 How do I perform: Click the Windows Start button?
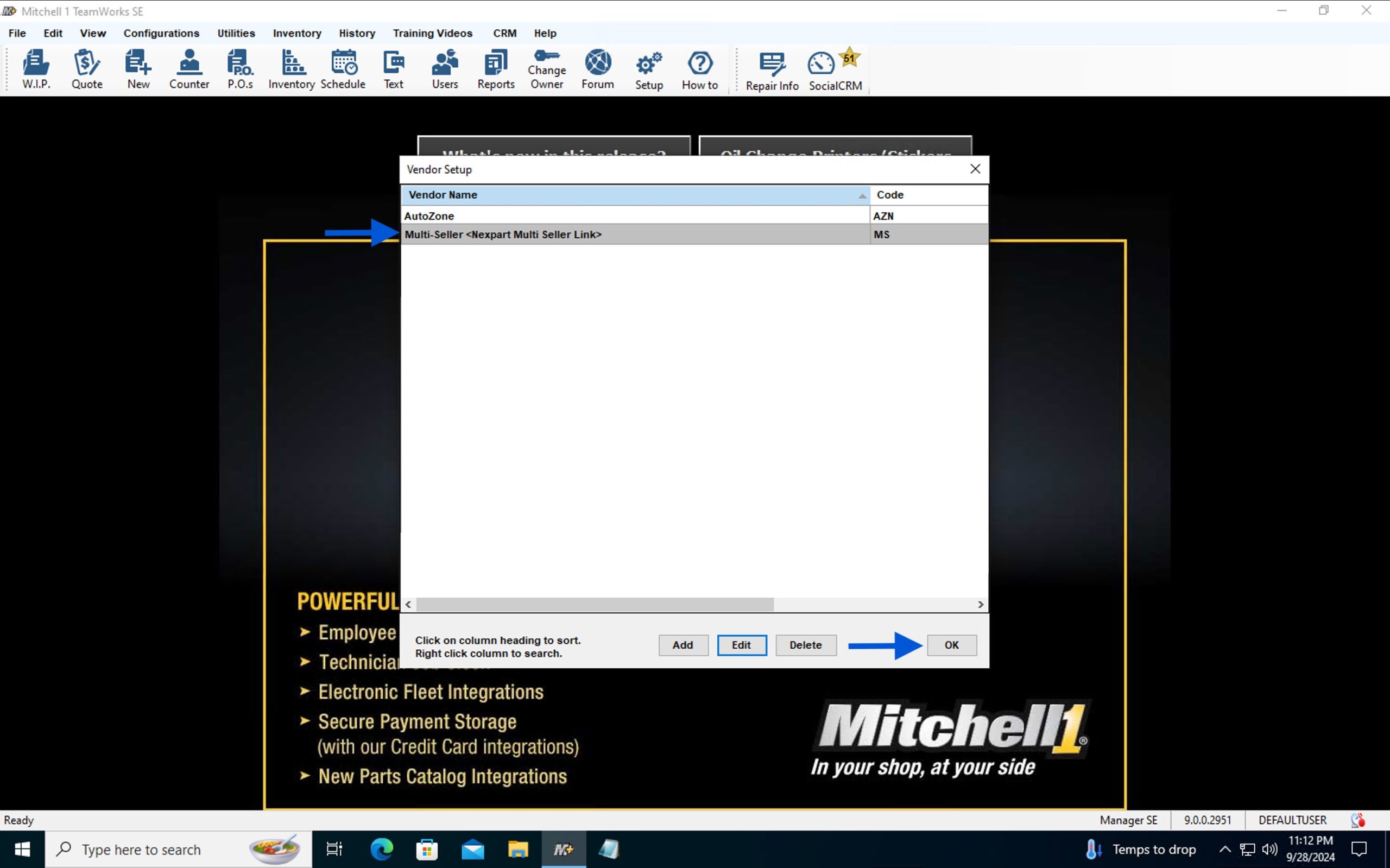coord(22,849)
